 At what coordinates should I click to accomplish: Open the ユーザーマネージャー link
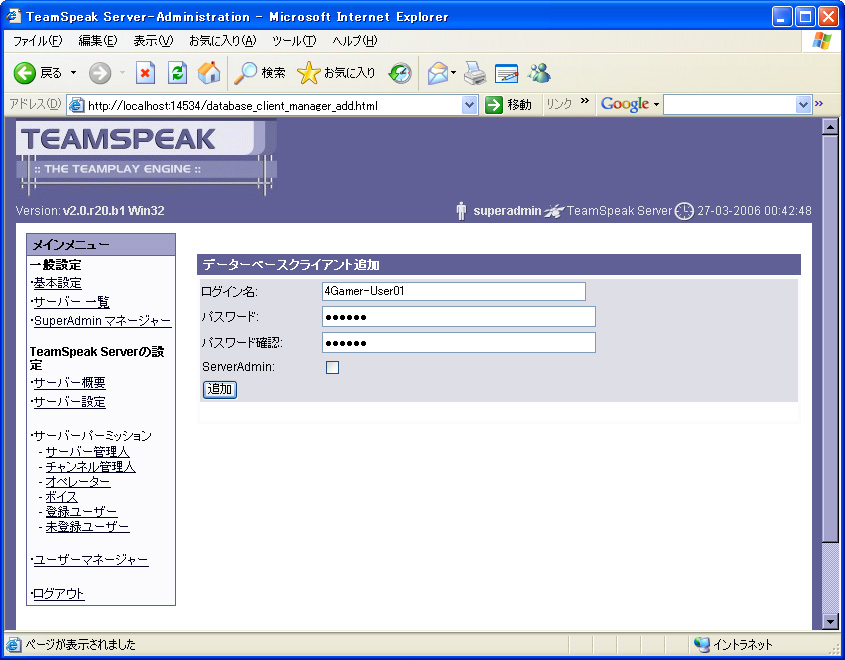[x=91, y=560]
